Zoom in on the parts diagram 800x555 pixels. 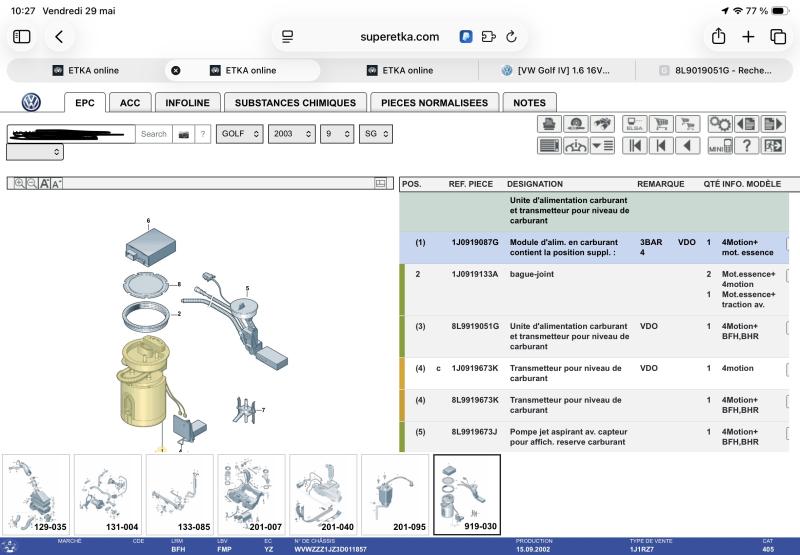click(x=19, y=184)
